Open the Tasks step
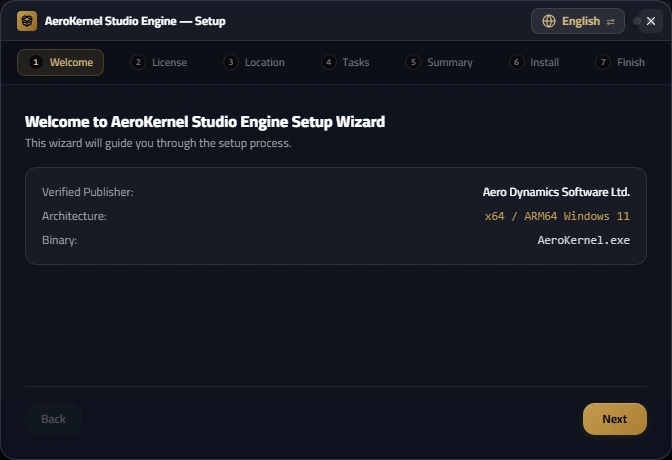Screen dimensions: 672x460 click(345, 62)
